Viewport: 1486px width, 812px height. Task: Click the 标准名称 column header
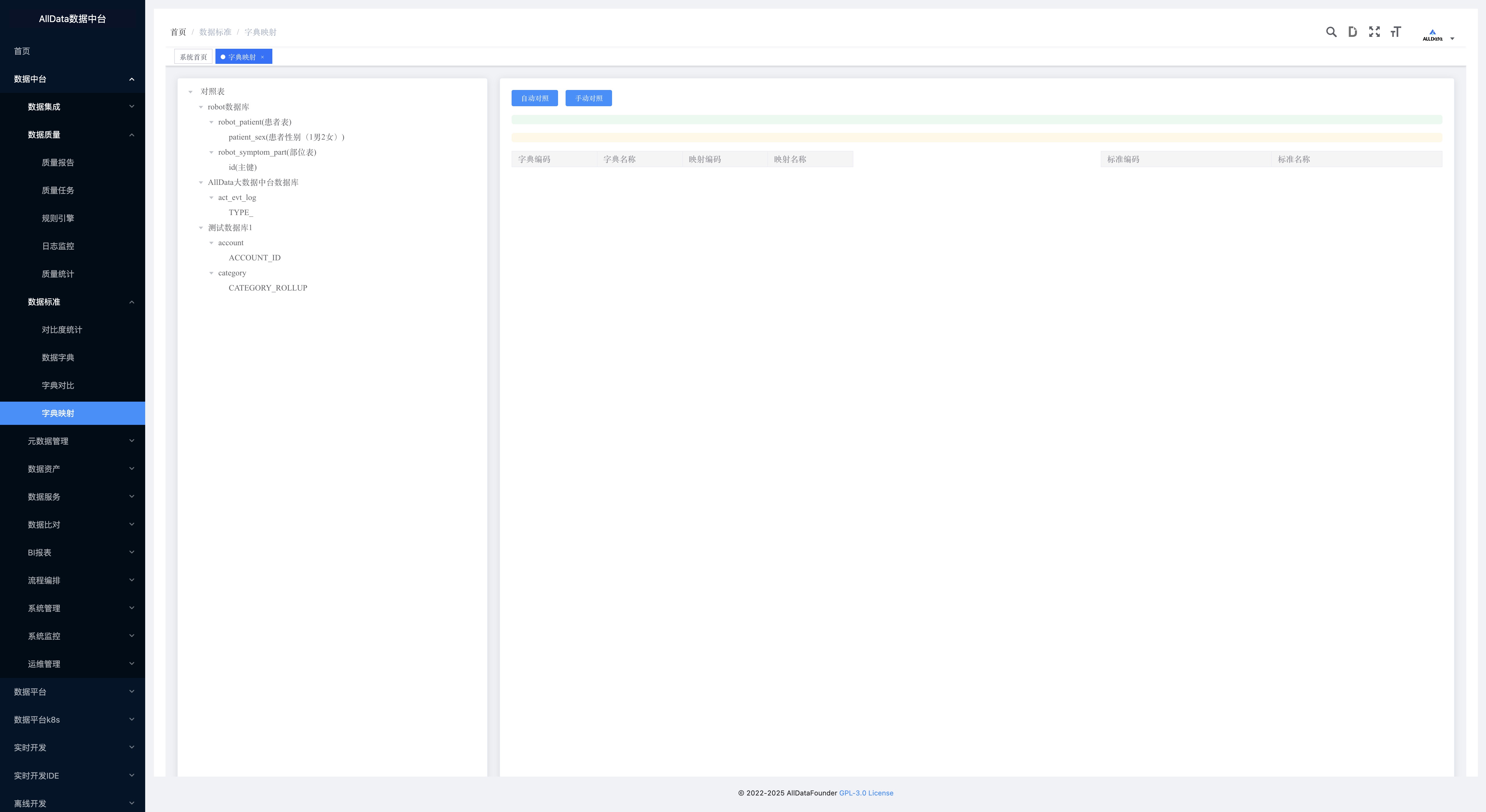click(1356, 159)
